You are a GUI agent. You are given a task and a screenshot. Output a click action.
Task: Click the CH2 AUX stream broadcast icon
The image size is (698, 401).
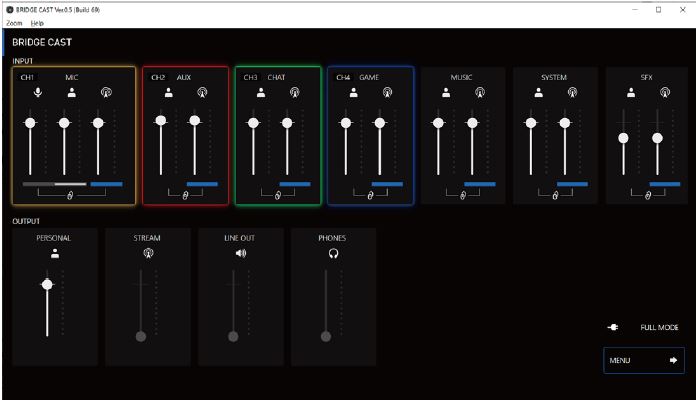(x=202, y=92)
